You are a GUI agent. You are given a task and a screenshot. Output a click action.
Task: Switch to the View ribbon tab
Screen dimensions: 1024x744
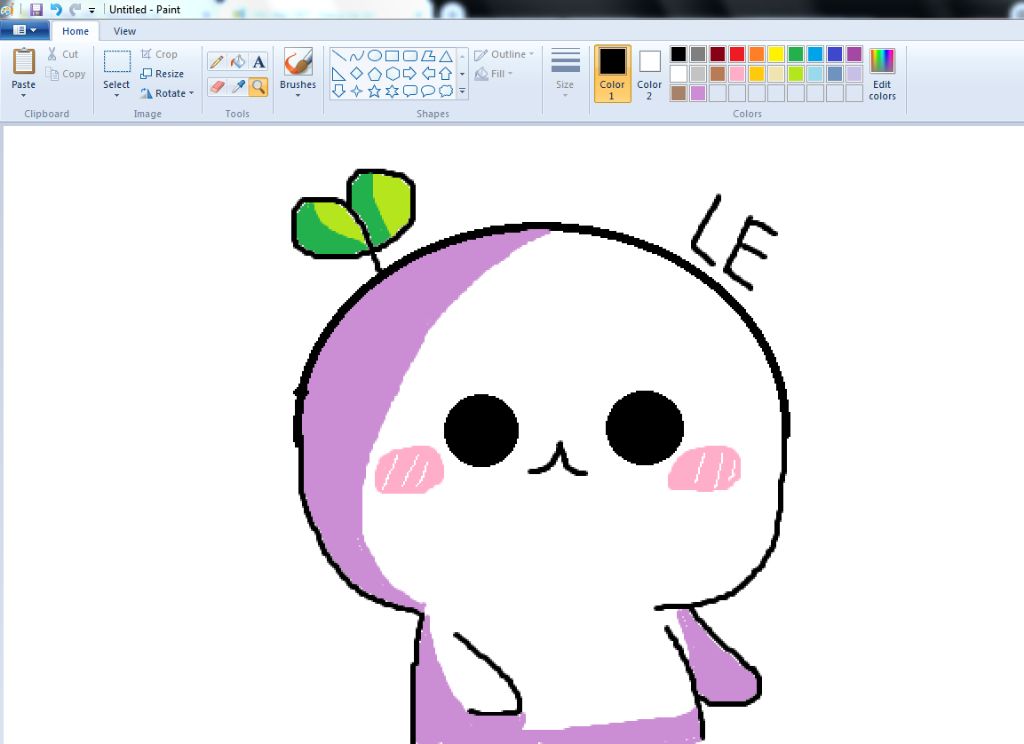click(124, 31)
